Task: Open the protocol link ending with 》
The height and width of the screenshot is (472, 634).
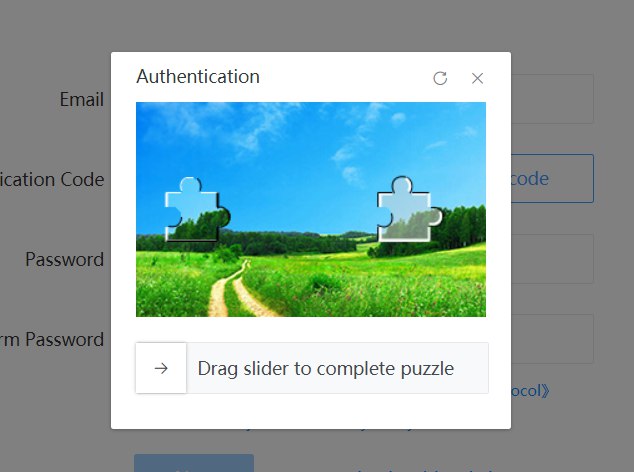Action: [x=530, y=391]
